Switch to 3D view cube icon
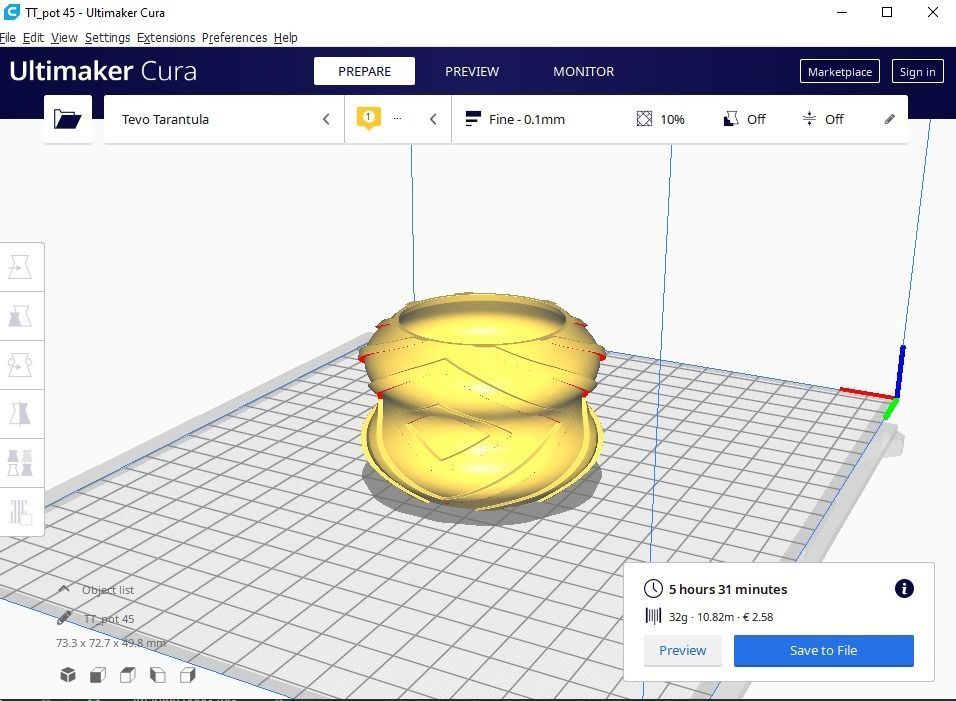 pos(68,674)
